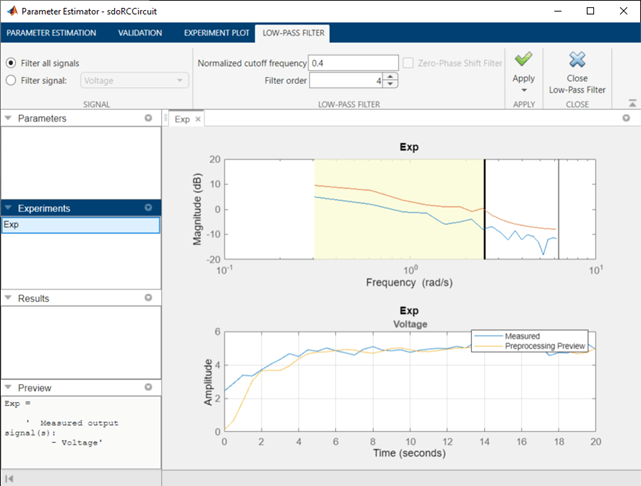The height and width of the screenshot is (486, 641).
Task: Click the Apply green checkmark icon
Action: (x=523, y=59)
